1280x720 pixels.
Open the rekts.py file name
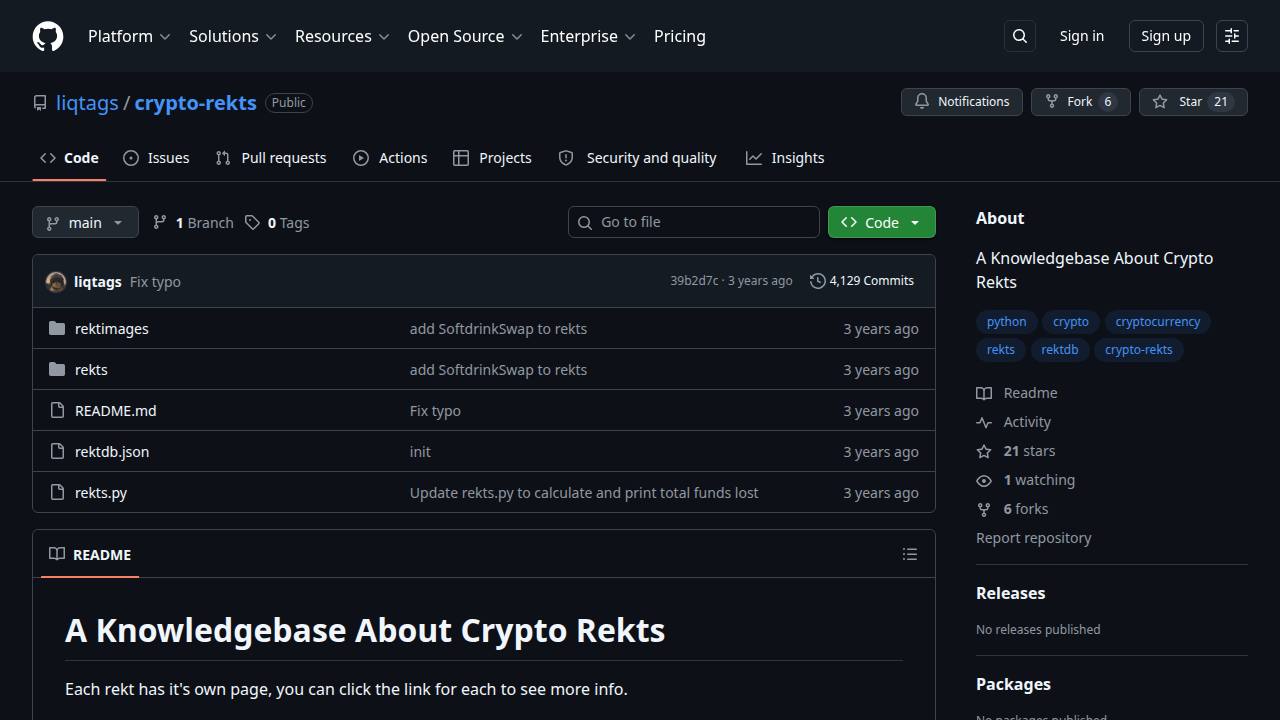[101, 492]
